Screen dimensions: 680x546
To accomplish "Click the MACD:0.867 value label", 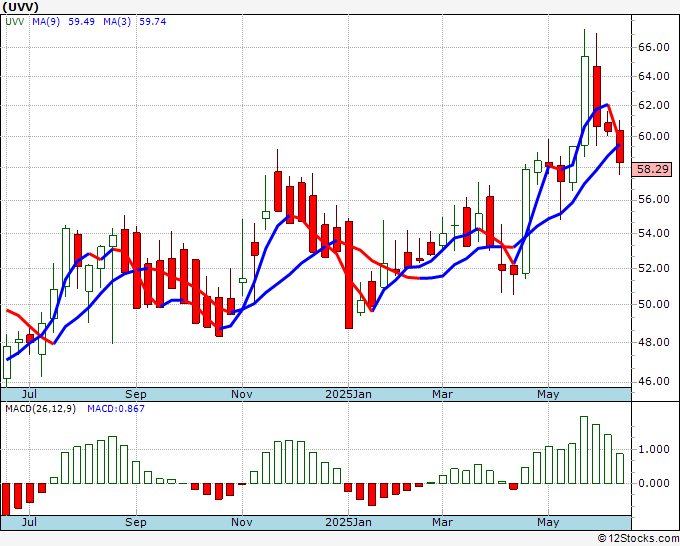I will pyautogui.click(x=116, y=409).
